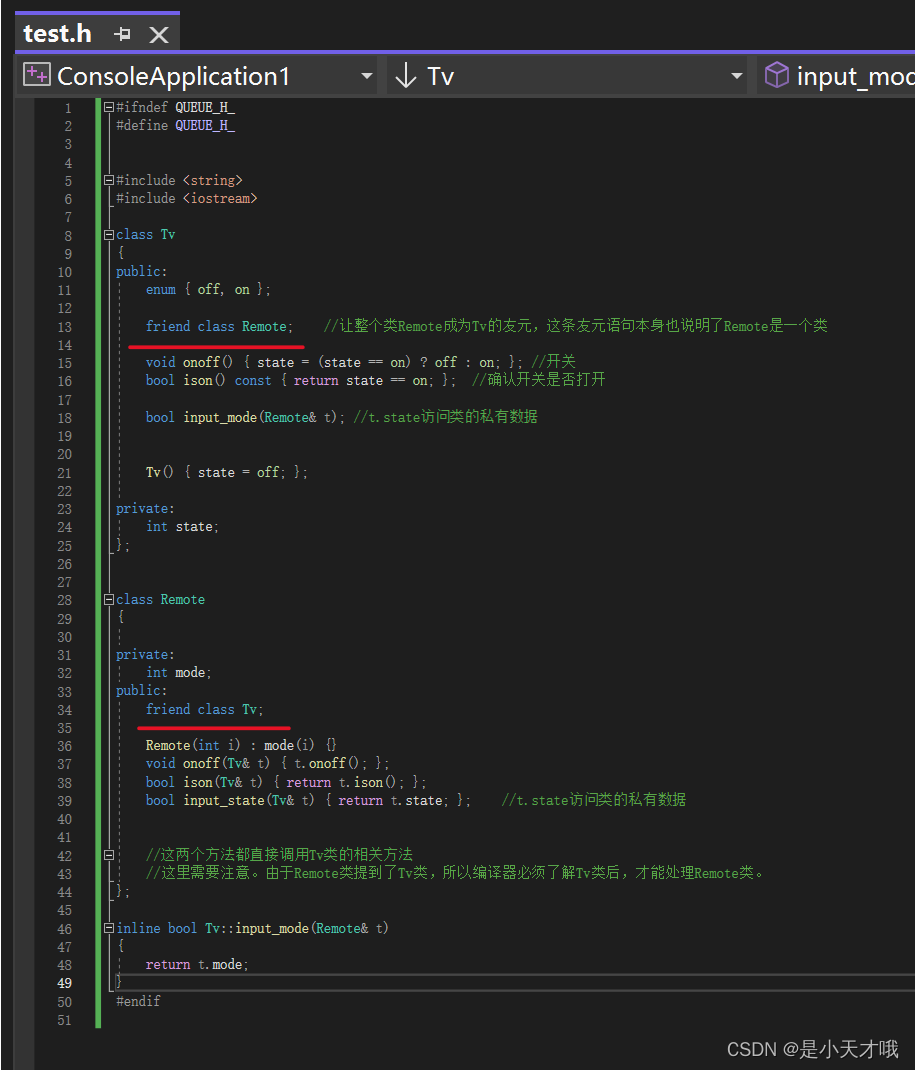This screenshot has height=1070, width=915.
Task: Click the collapse icon at the ifndef line
Action: point(108,106)
